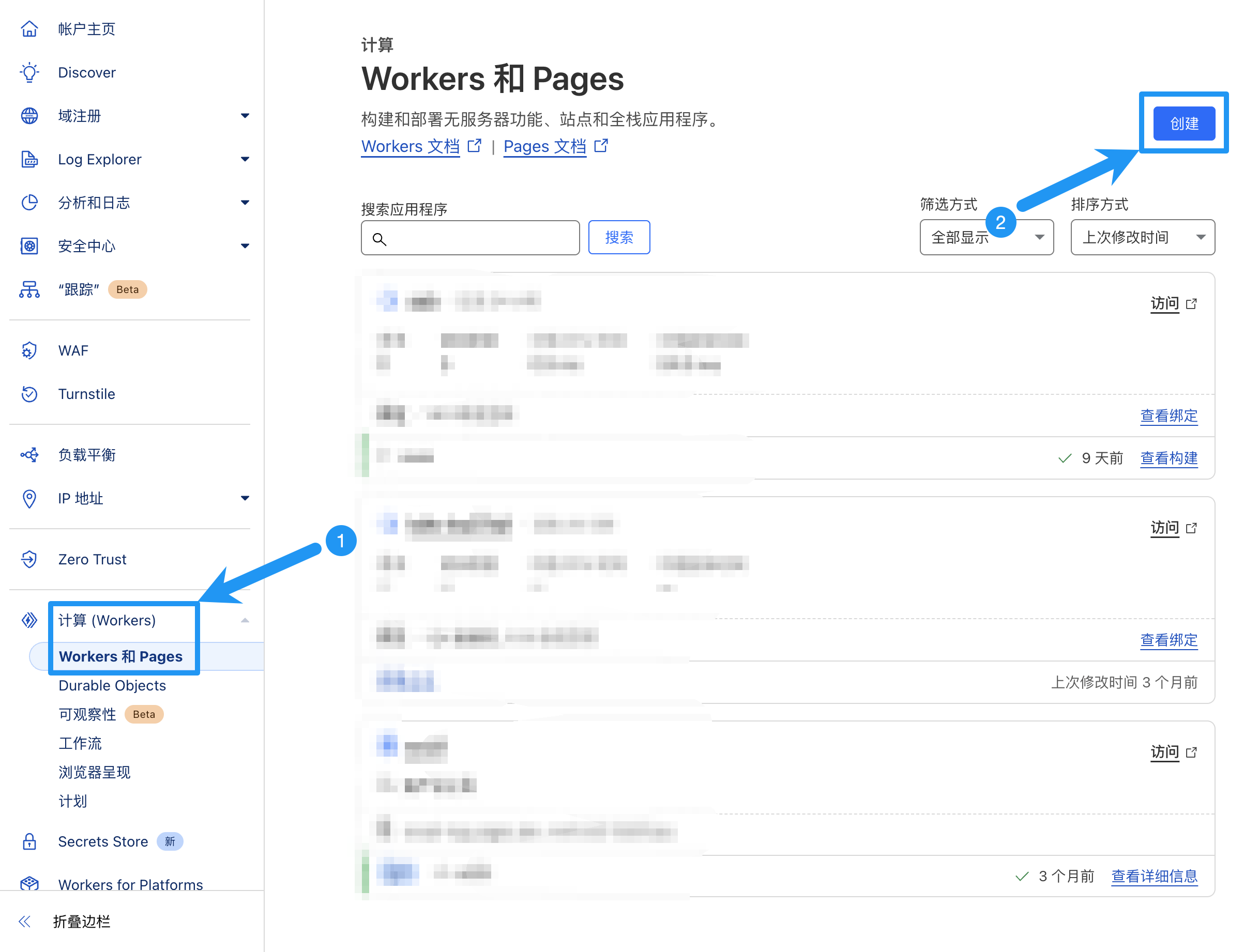This screenshot has width=1244, height=952.
Task: Collapse the 计算 (Workers) section arrow
Action: 245,620
